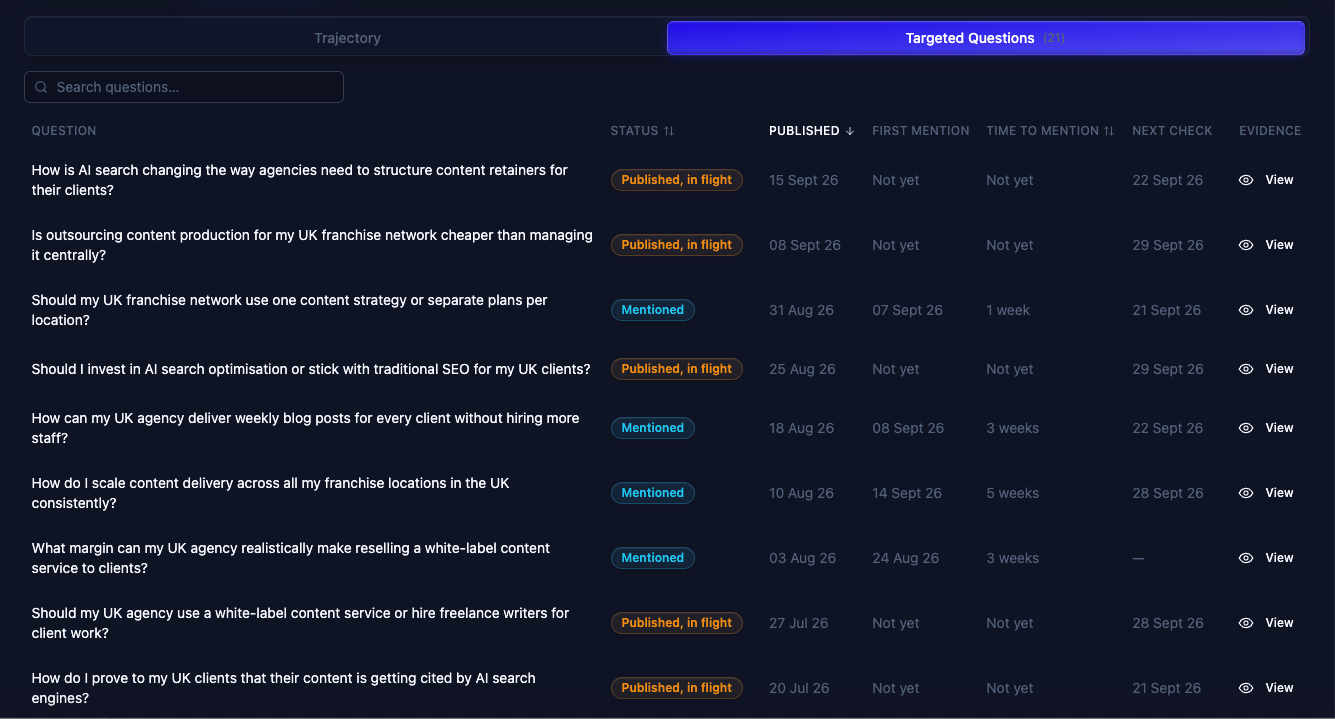Click eye icon for freelance writers row

tap(1246, 623)
